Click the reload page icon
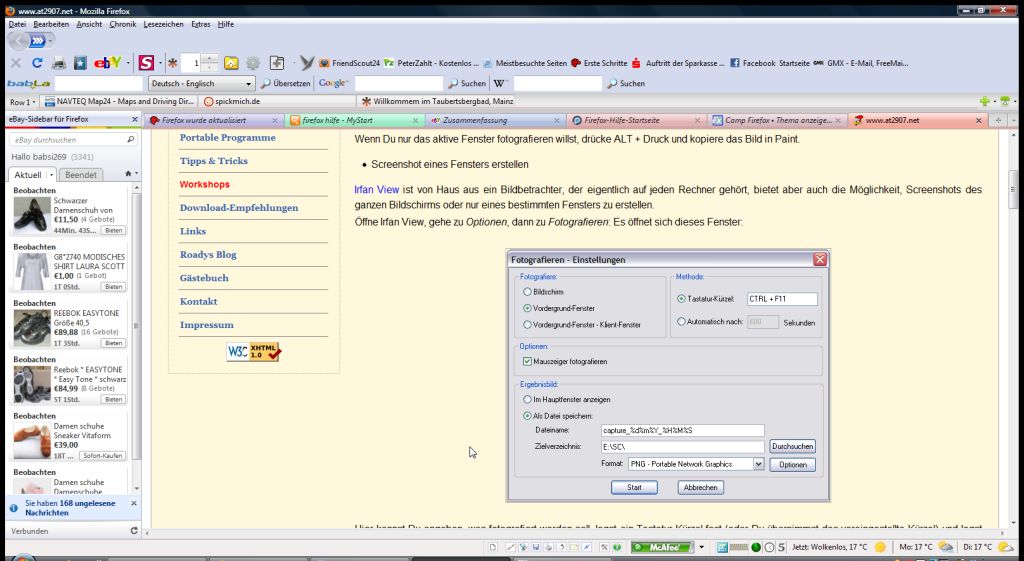Screen dimensions: 1024x561 (x=36, y=63)
